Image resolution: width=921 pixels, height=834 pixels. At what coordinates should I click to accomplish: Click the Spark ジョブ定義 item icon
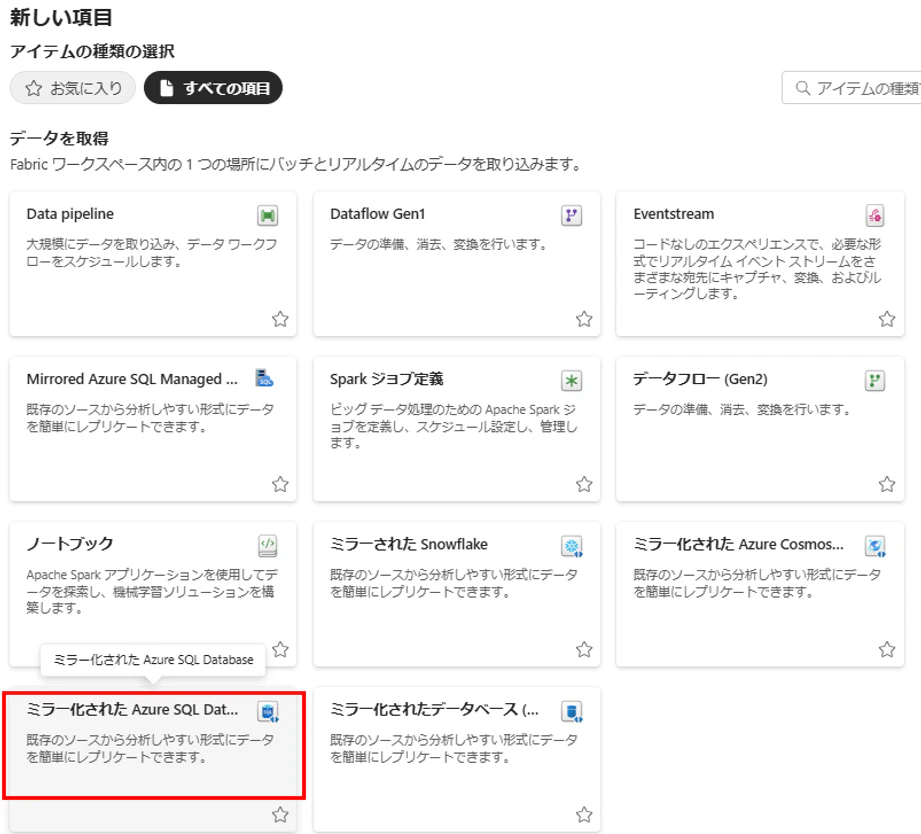[571, 381]
